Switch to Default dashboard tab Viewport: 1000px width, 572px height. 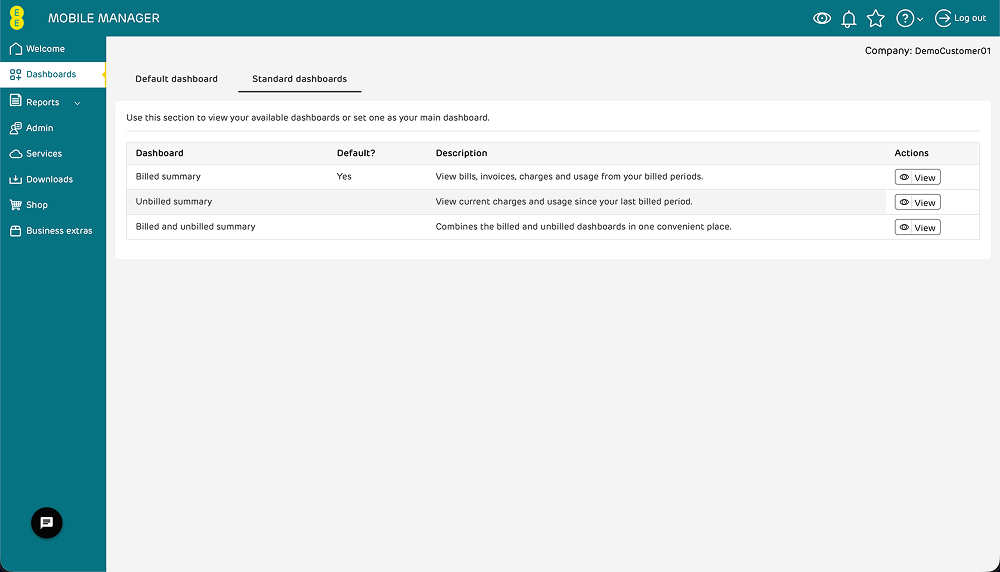(177, 79)
